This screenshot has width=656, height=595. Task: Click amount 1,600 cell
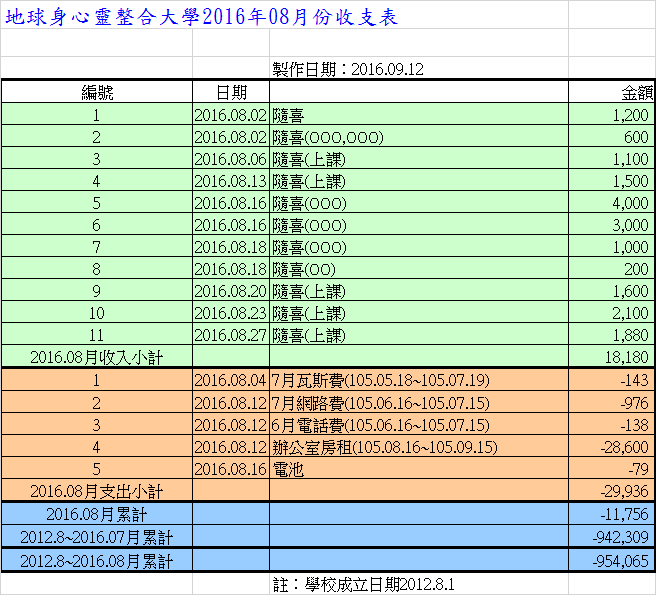611,290
